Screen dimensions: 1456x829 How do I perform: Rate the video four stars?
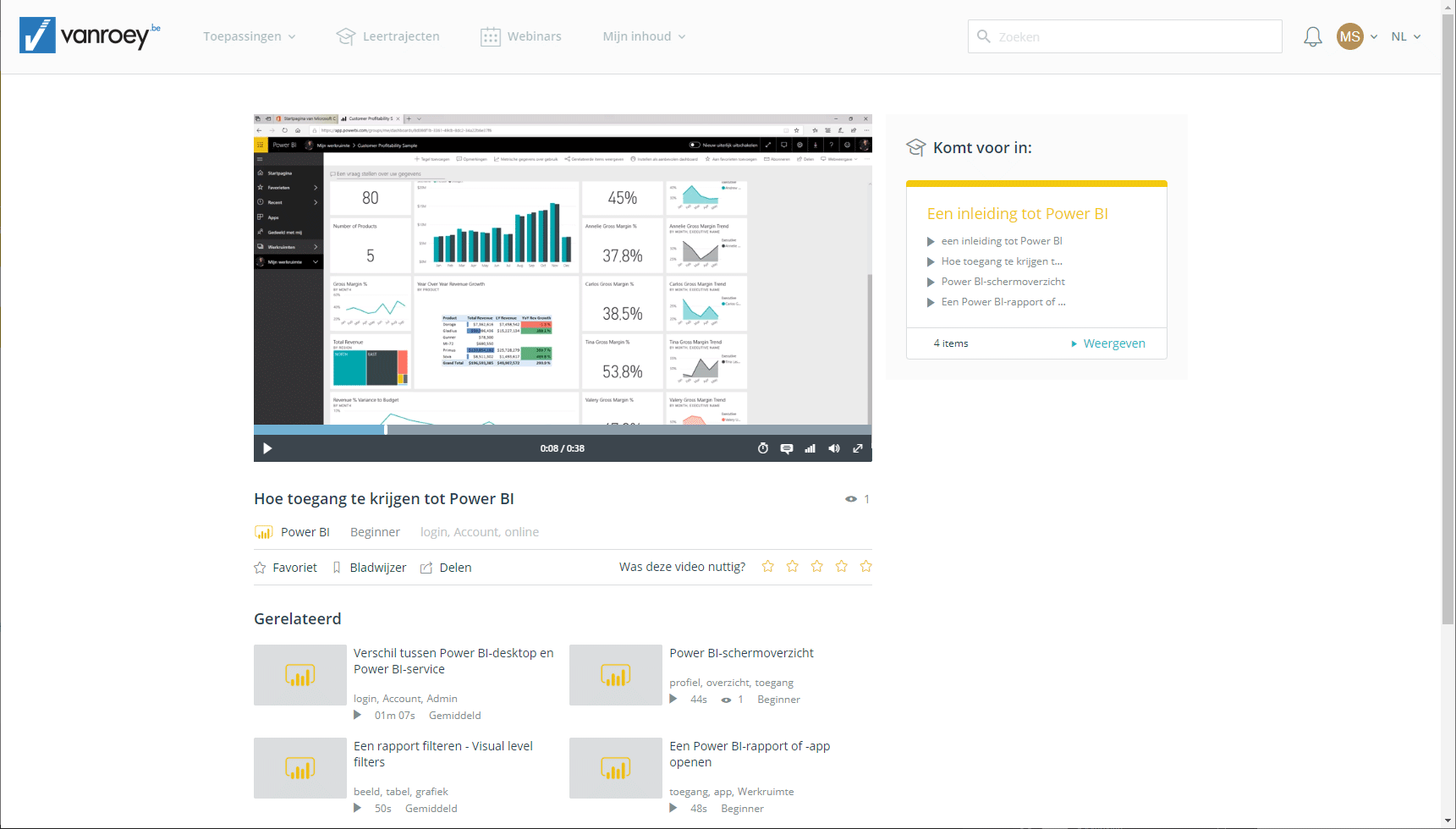(842, 566)
